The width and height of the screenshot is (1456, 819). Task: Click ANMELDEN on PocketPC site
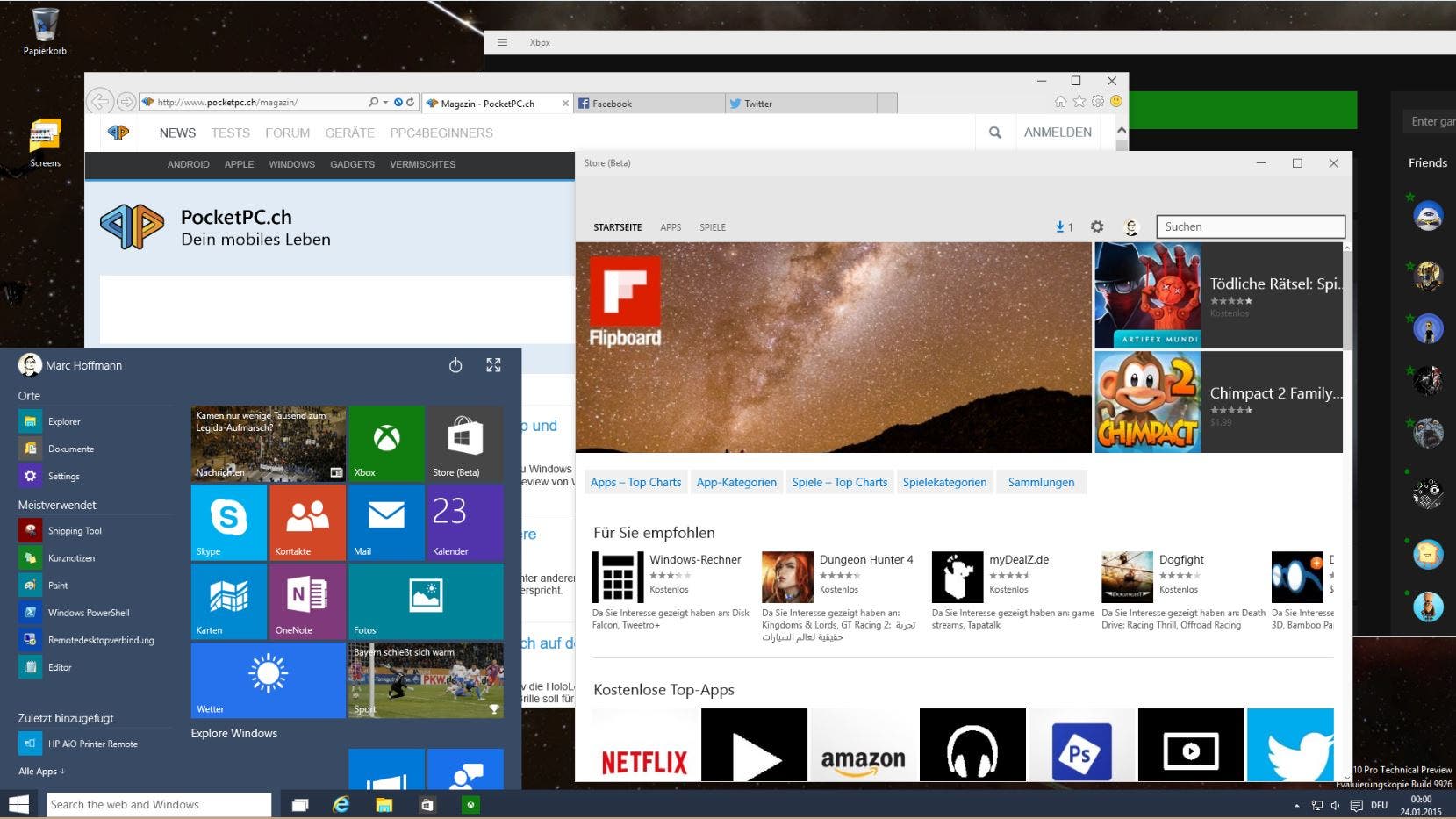pos(1058,133)
